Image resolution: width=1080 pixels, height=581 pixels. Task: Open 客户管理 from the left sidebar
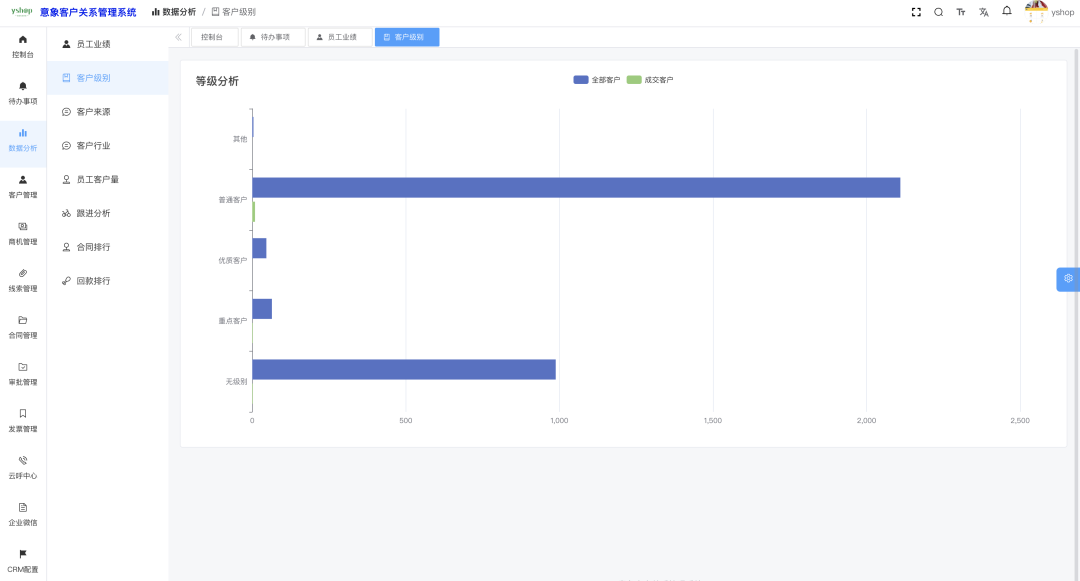(22, 186)
